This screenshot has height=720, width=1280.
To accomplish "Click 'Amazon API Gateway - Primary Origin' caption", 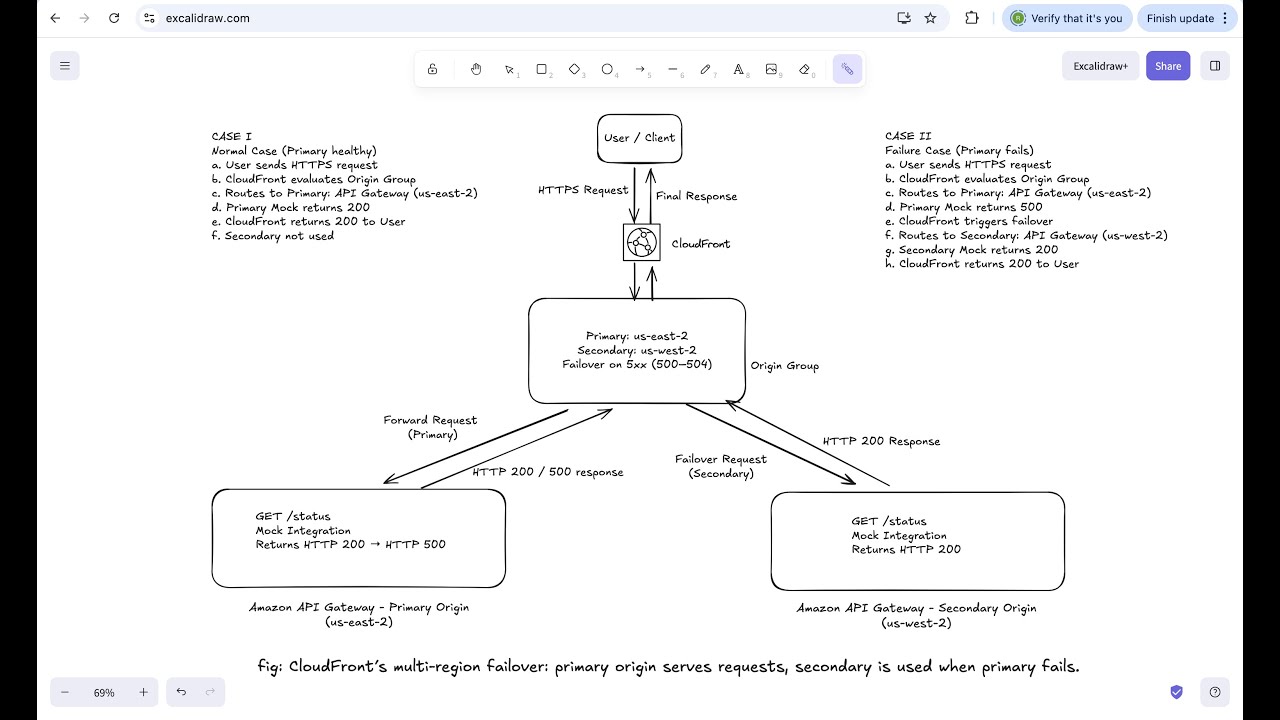I will 359,607.
